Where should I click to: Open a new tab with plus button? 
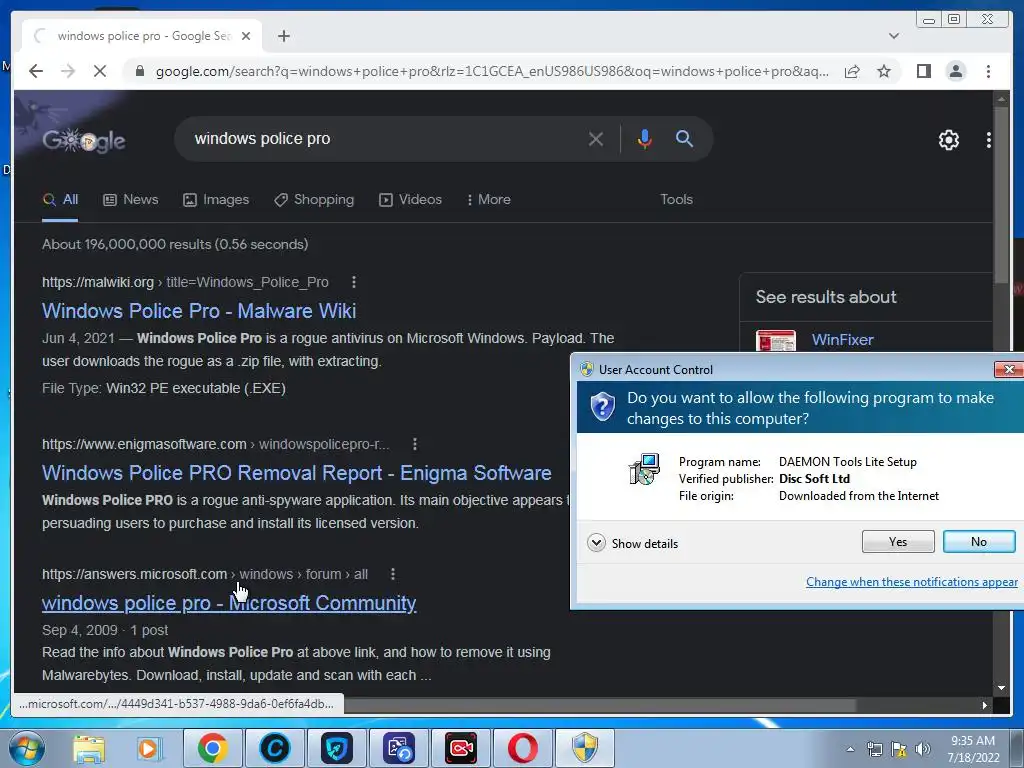tap(283, 36)
